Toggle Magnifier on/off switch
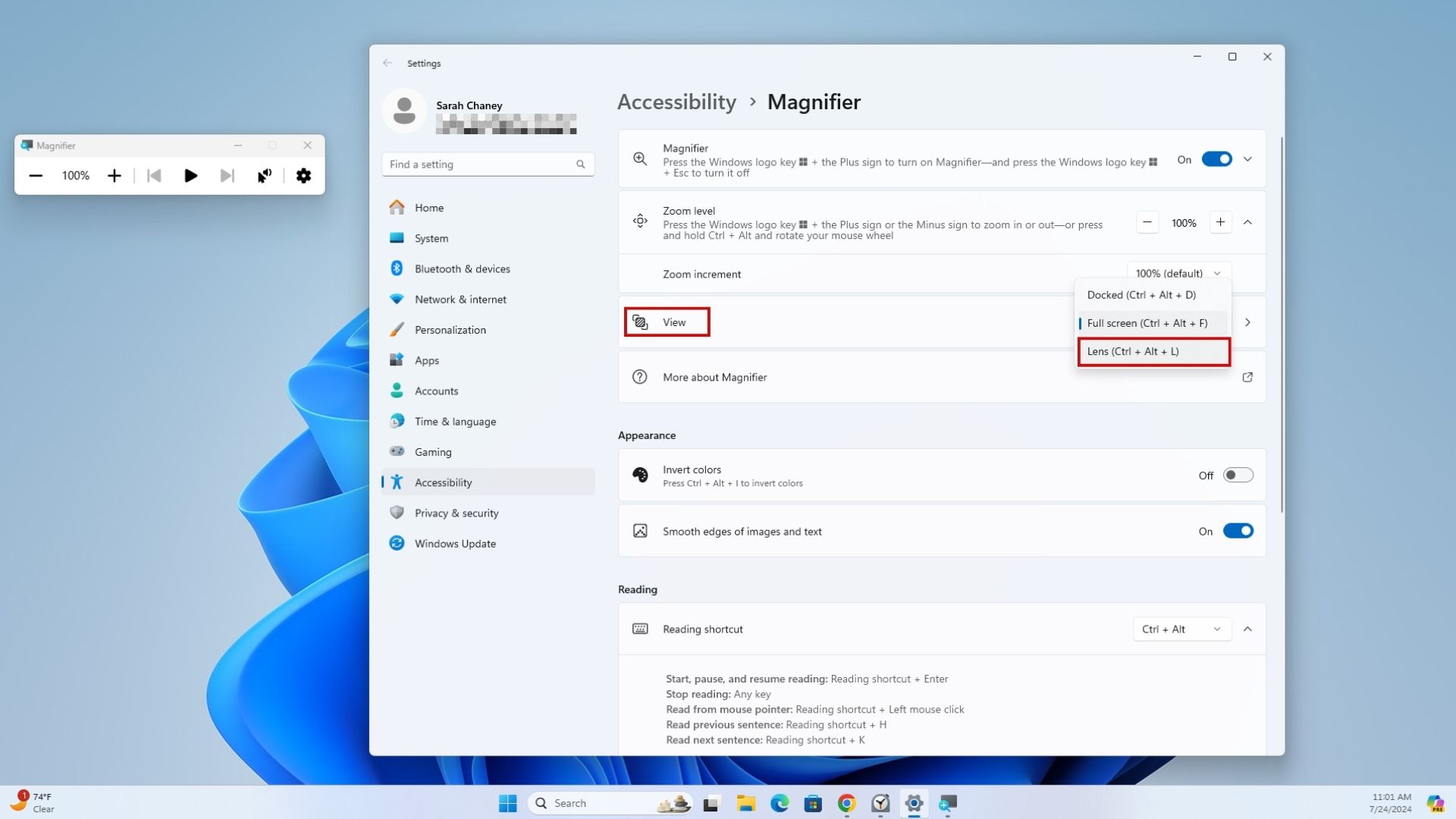This screenshot has height=819, width=1456. pyautogui.click(x=1216, y=159)
